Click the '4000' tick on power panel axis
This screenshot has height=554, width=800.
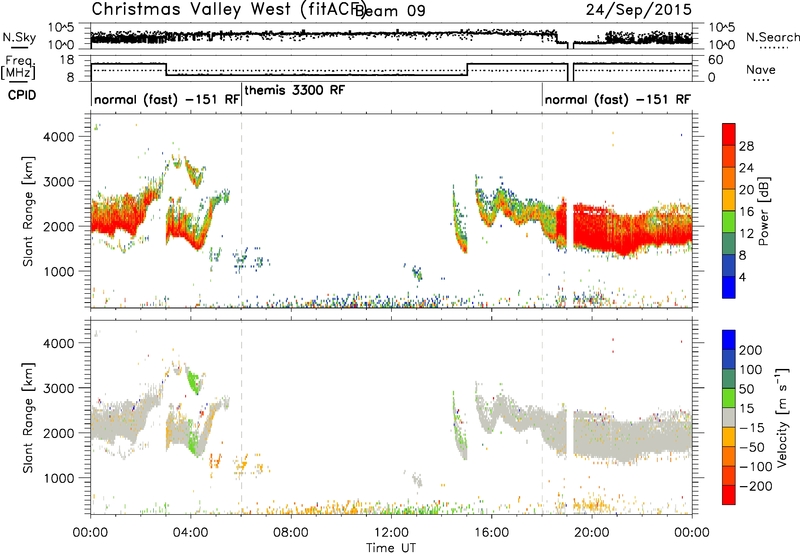pos(58,137)
